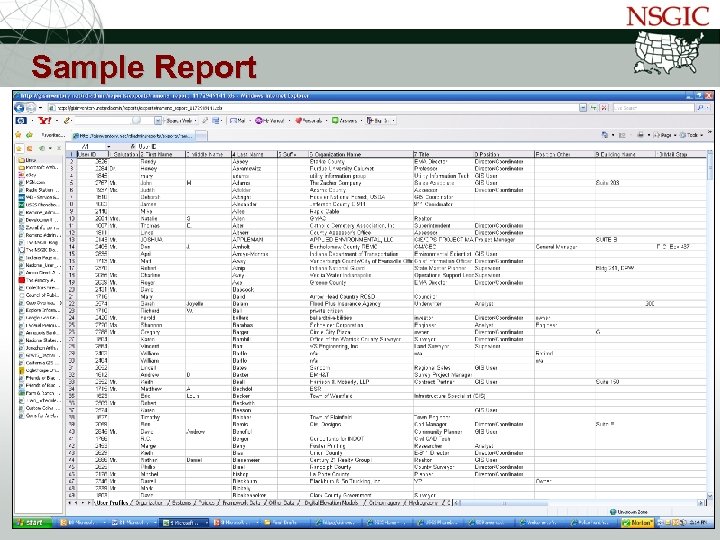Click the Personals heart toolbar button
The height and width of the screenshot is (540, 720).
(309, 121)
